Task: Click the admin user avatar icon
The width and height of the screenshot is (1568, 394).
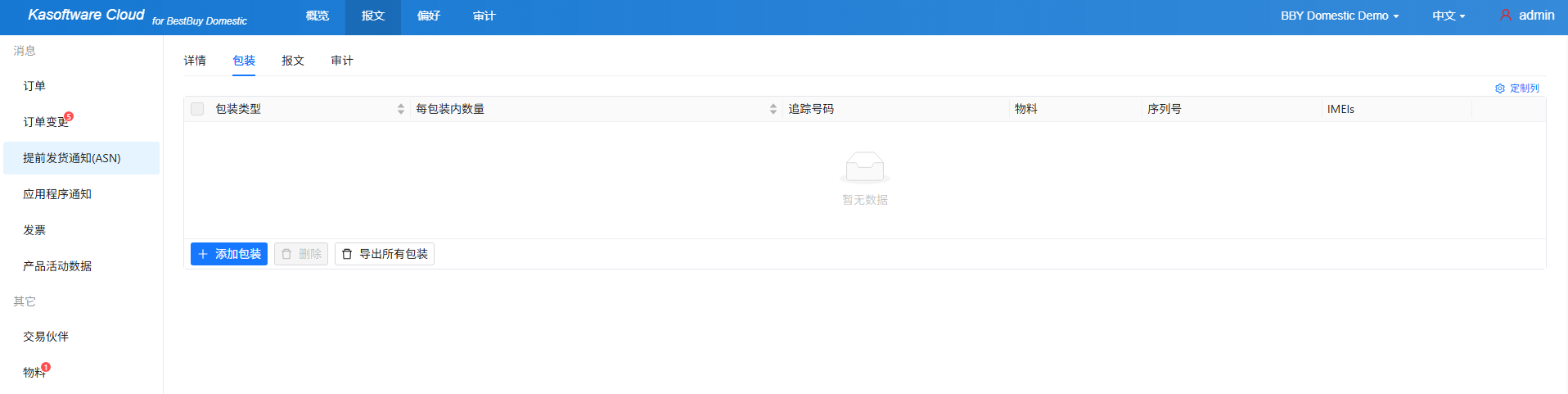Action: click(x=1505, y=16)
